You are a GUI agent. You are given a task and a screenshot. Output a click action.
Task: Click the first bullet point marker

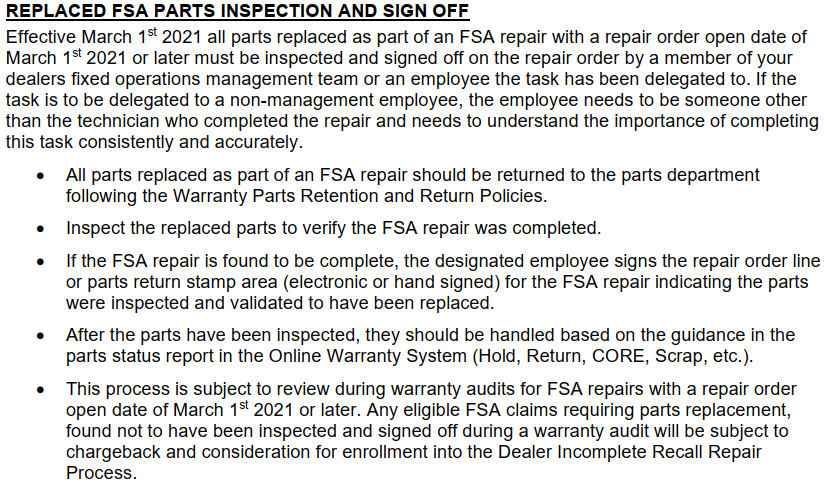39,174
